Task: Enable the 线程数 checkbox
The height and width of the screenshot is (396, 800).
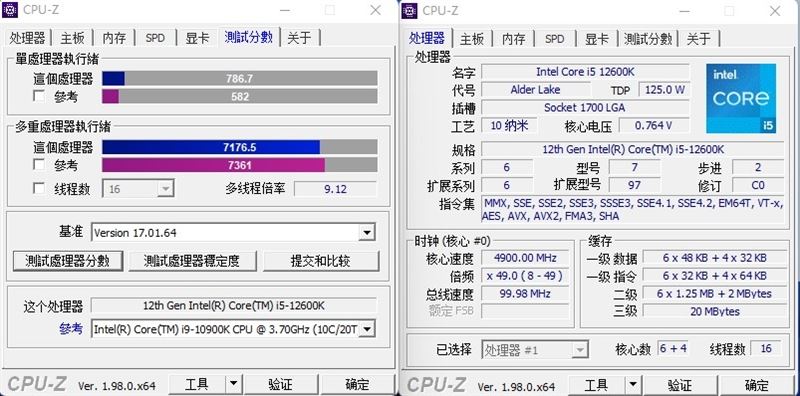Action: coord(39,188)
